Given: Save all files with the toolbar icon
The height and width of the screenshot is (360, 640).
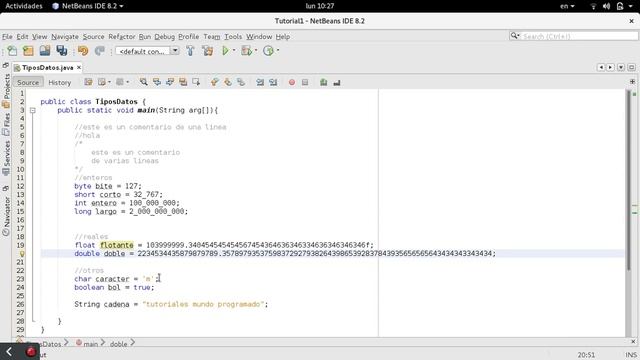Looking at the screenshot, I should (x=62, y=51).
